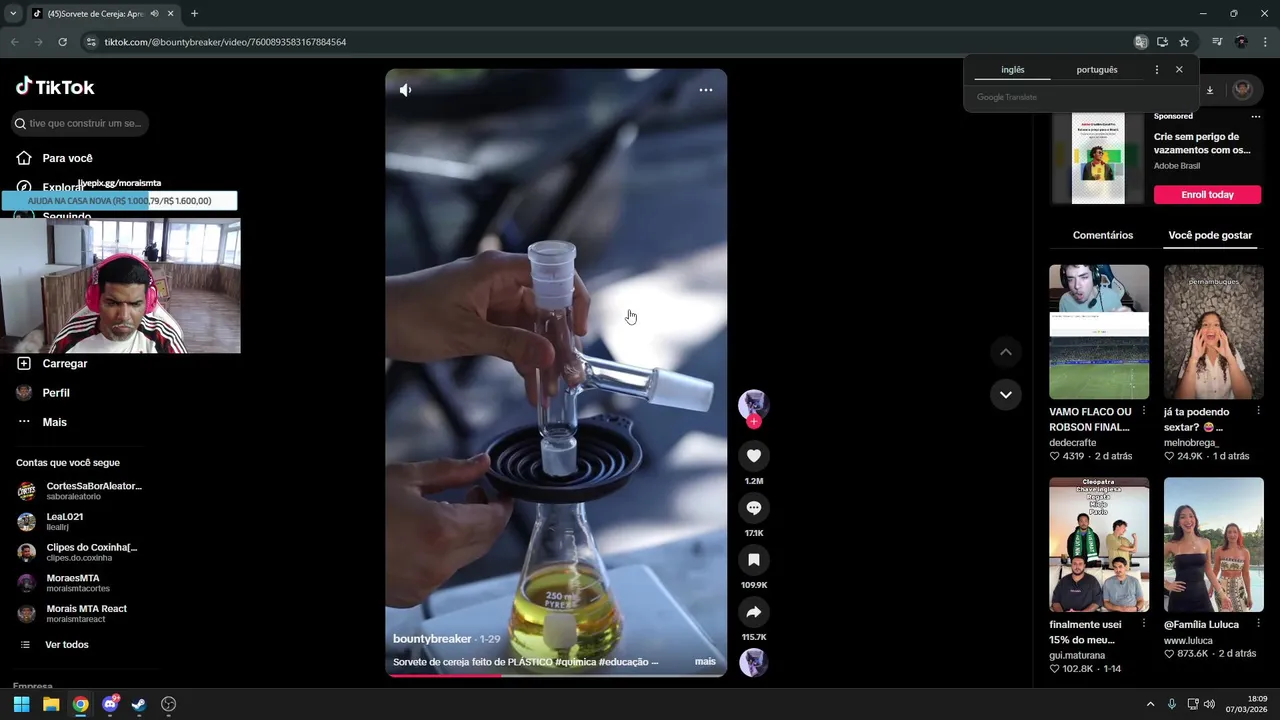The image size is (1280, 720).
Task: Go to next video arrow
Action: coord(1006,394)
